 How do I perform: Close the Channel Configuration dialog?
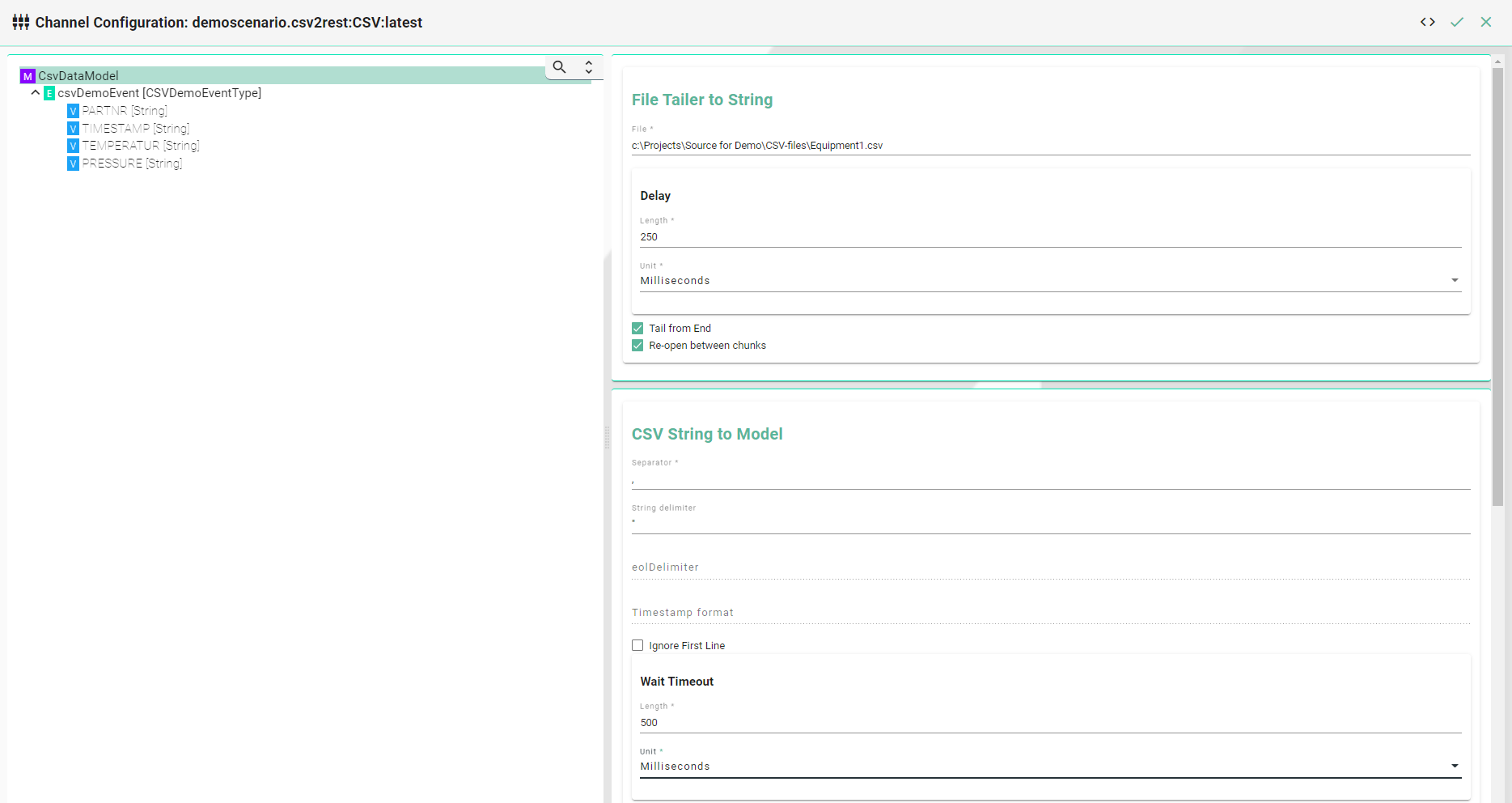[1486, 22]
